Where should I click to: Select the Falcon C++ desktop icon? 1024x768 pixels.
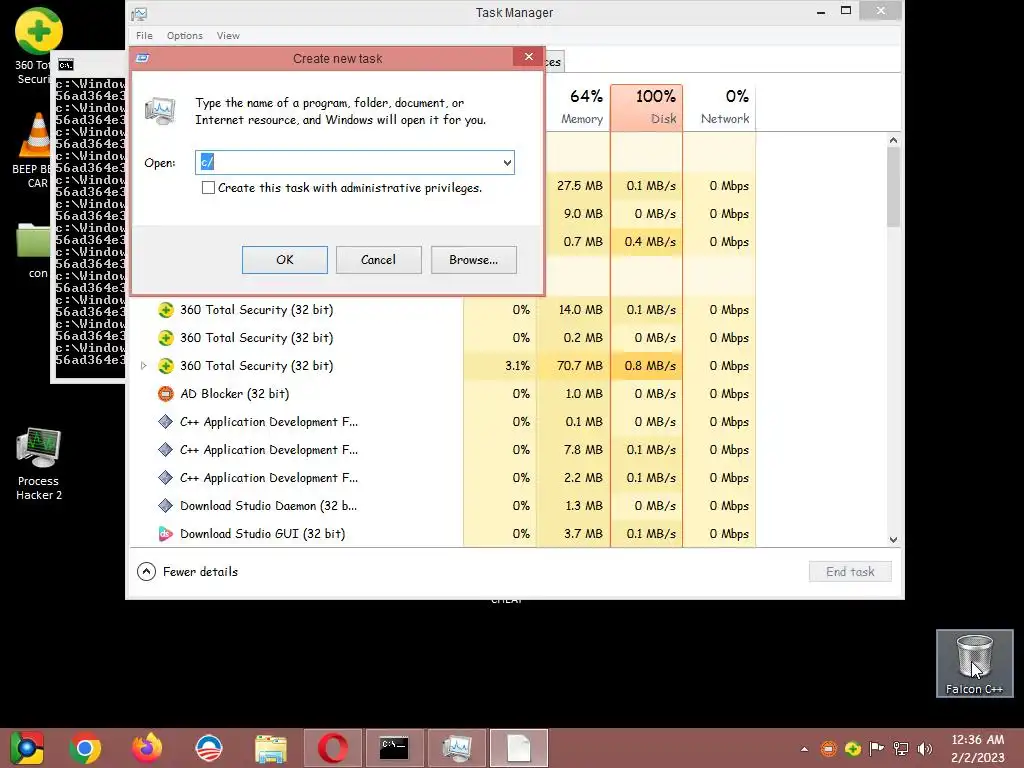click(974, 664)
